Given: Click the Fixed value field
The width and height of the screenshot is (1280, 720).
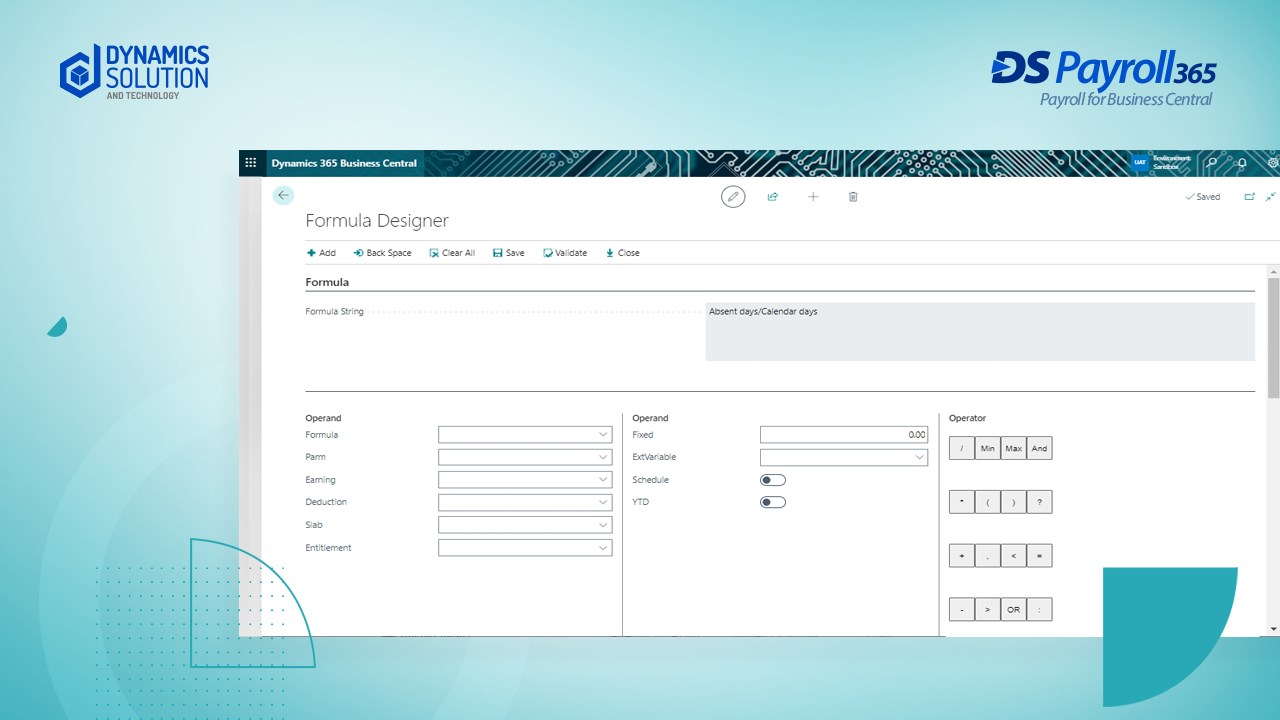Looking at the screenshot, I should tap(844, 435).
